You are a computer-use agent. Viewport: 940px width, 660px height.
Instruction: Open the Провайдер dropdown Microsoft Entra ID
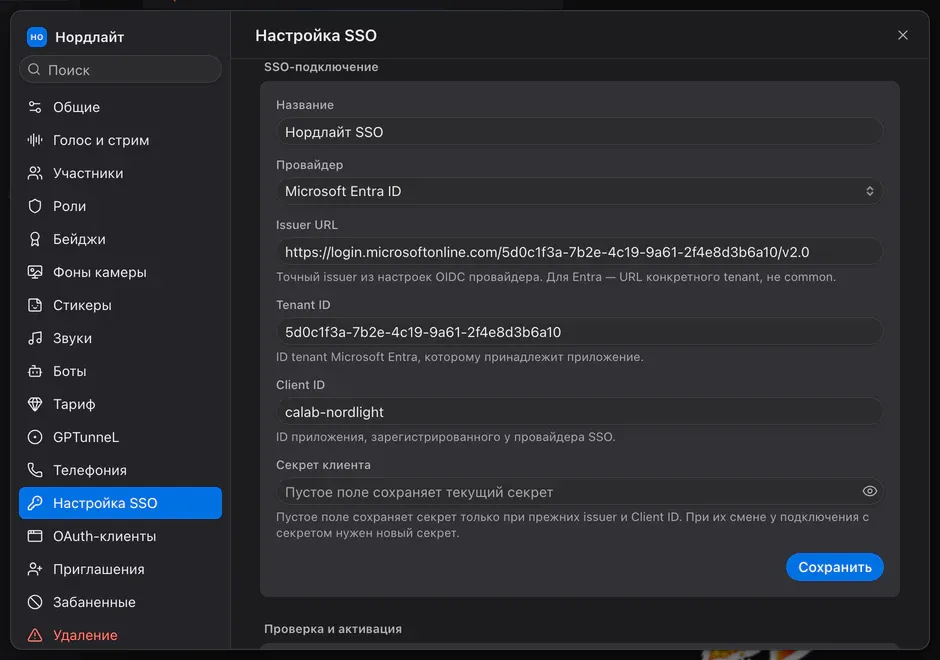tap(579, 191)
